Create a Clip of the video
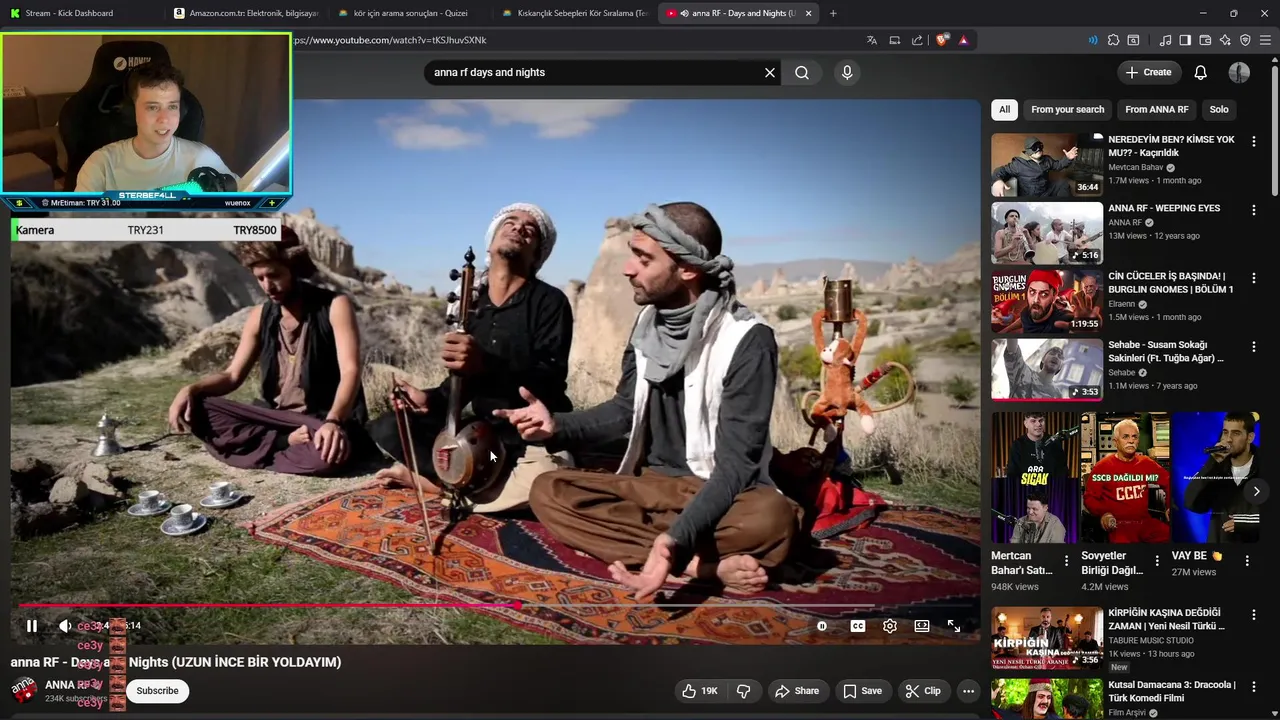Viewport: 1280px width, 720px height. tap(923, 691)
